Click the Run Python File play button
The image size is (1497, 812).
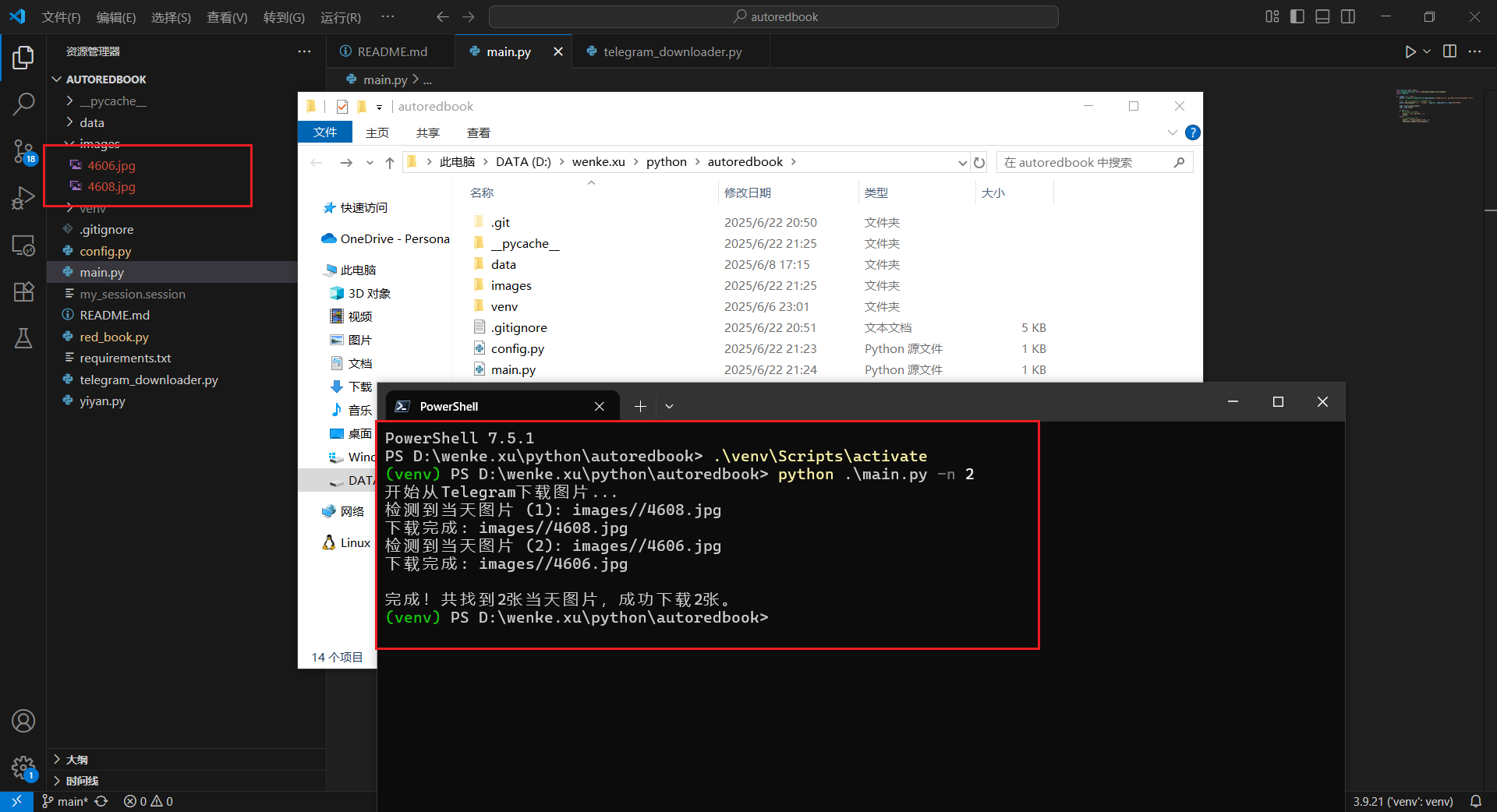(1410, 51)
